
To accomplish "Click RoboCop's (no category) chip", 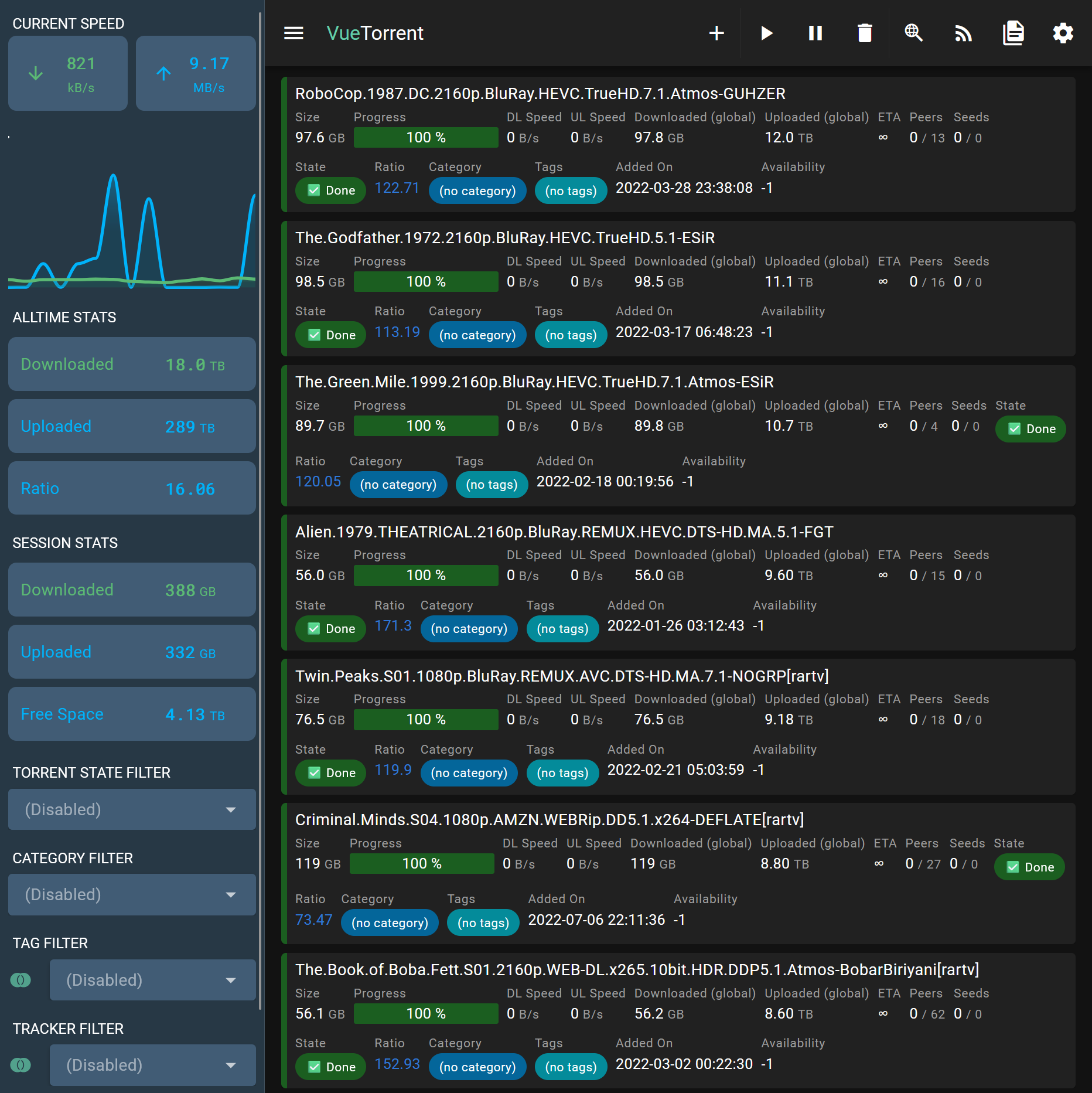I will coord(477,190).
